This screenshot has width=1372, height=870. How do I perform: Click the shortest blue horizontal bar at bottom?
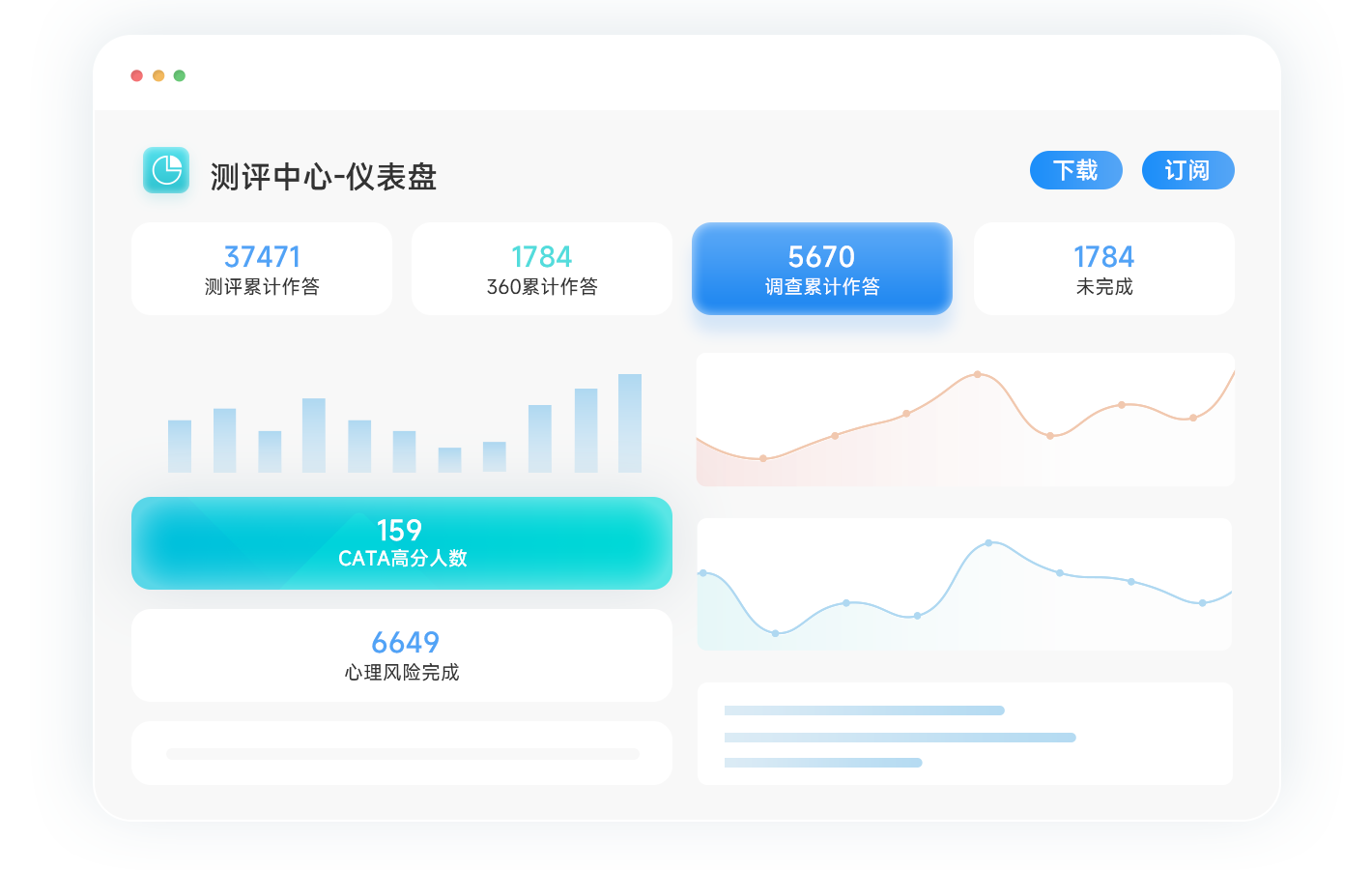823,763
